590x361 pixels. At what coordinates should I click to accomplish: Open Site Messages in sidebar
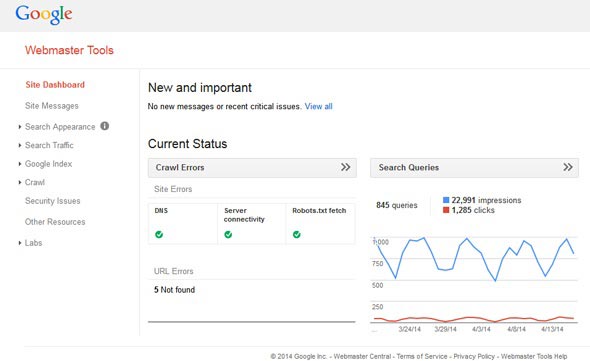coord(52,106)
